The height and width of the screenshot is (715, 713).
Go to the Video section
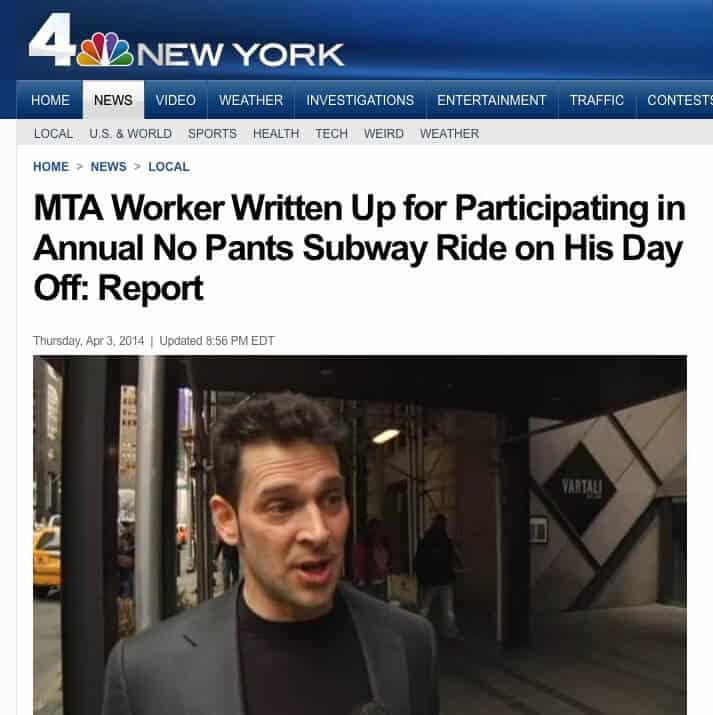(176, 100)
